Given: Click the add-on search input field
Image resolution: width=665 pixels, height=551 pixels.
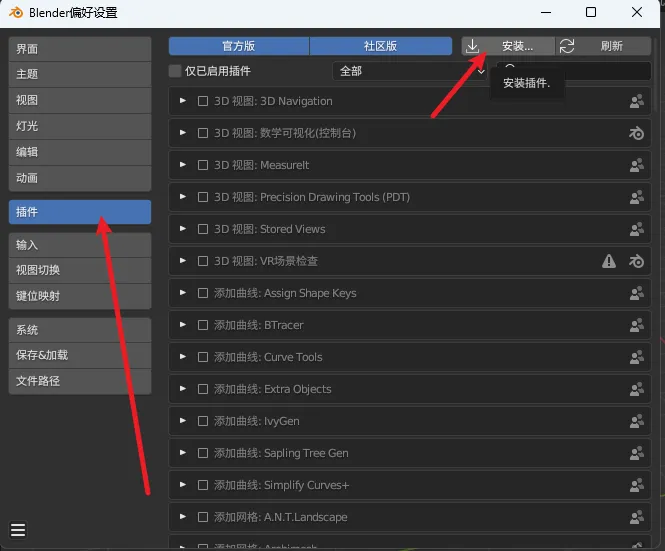Looking at the screenshot, I should click(x=574, y=71).
